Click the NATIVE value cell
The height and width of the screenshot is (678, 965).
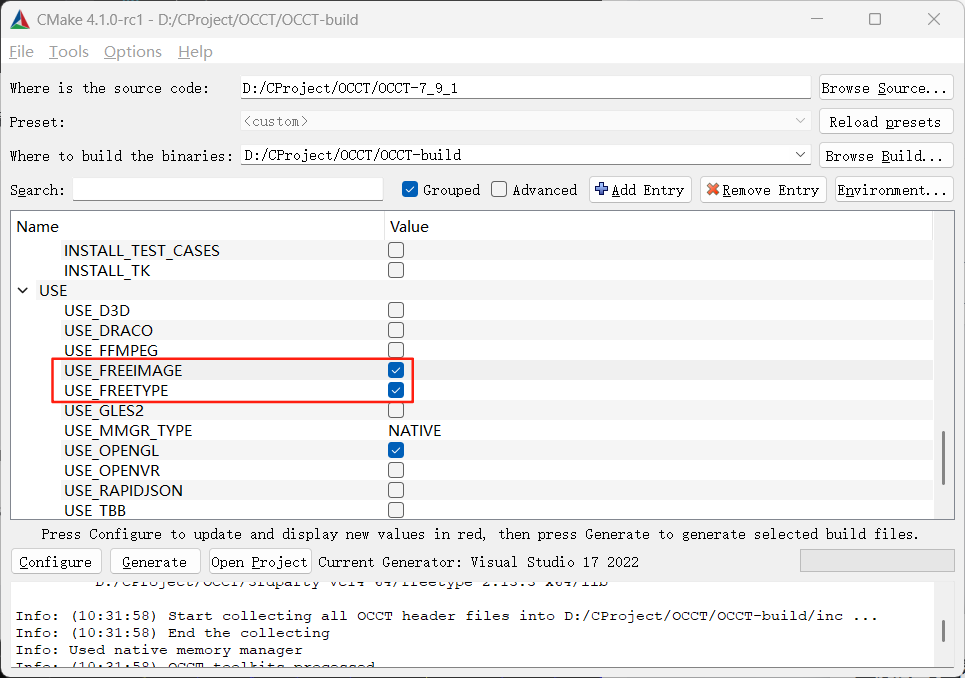click(415, 430)
